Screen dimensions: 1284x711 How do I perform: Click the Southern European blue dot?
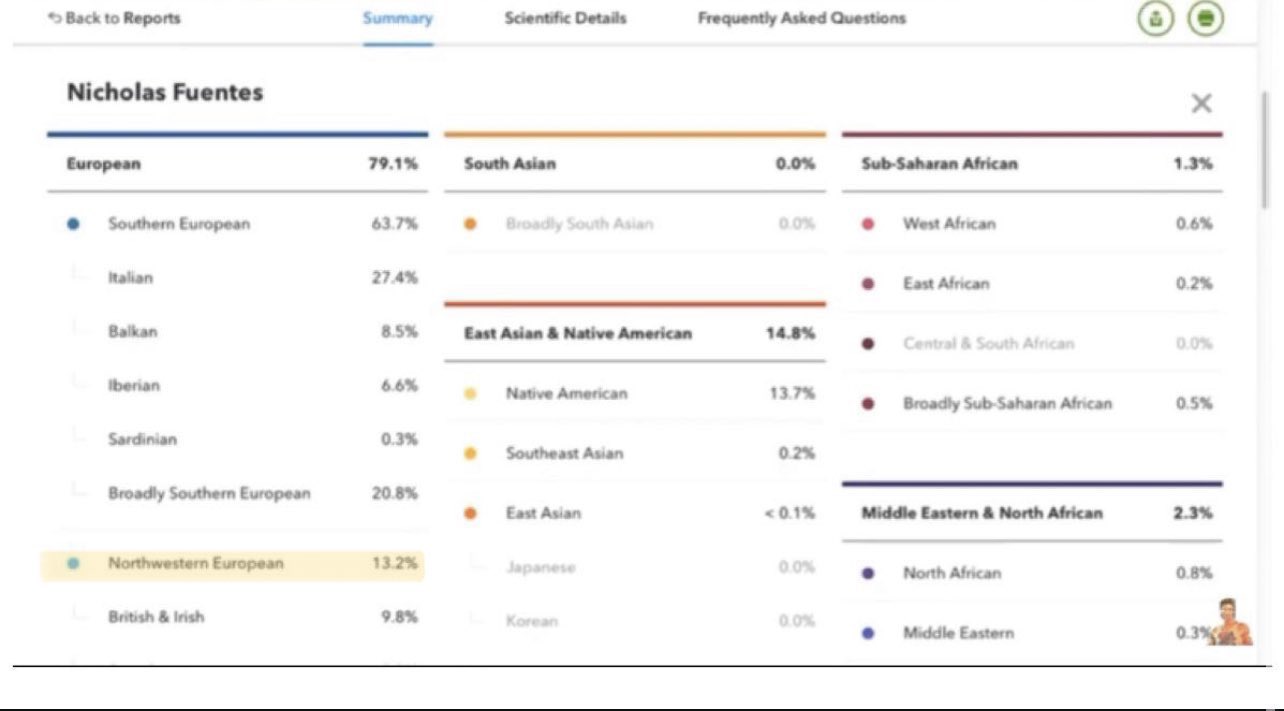click(73, 224)
